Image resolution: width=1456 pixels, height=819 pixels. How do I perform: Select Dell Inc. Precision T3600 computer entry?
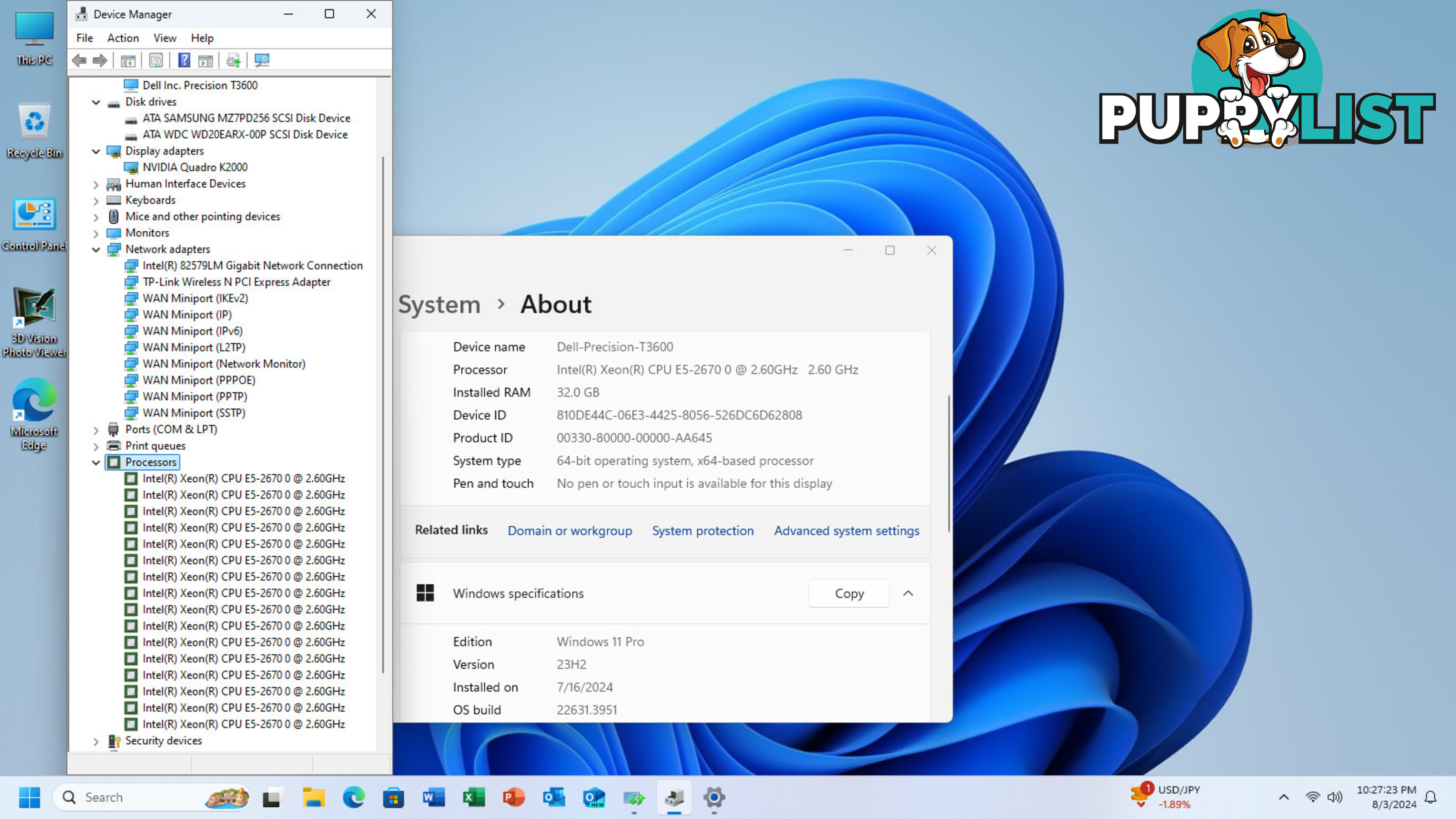[200, 85]
